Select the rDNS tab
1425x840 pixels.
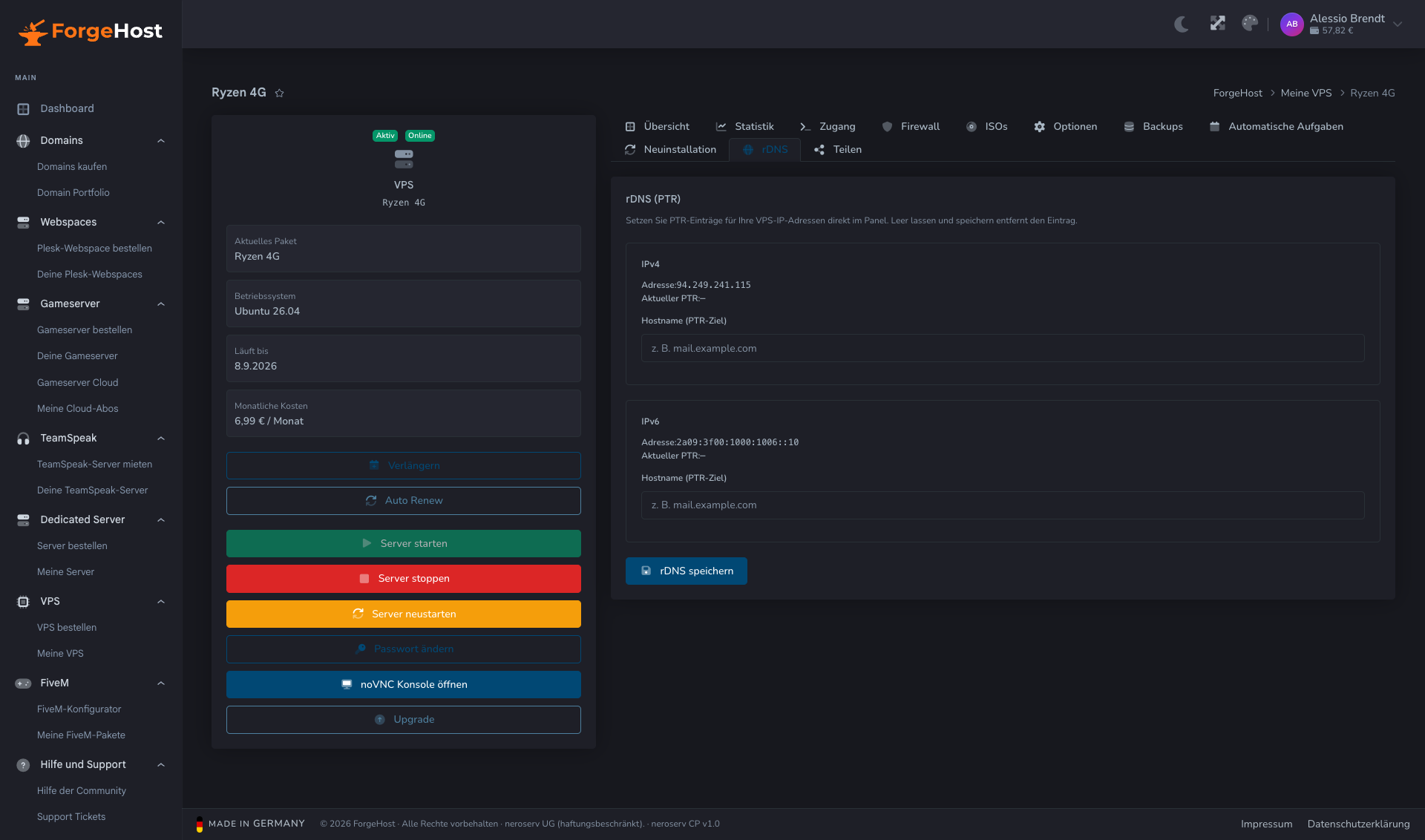(x=765, y=150)
